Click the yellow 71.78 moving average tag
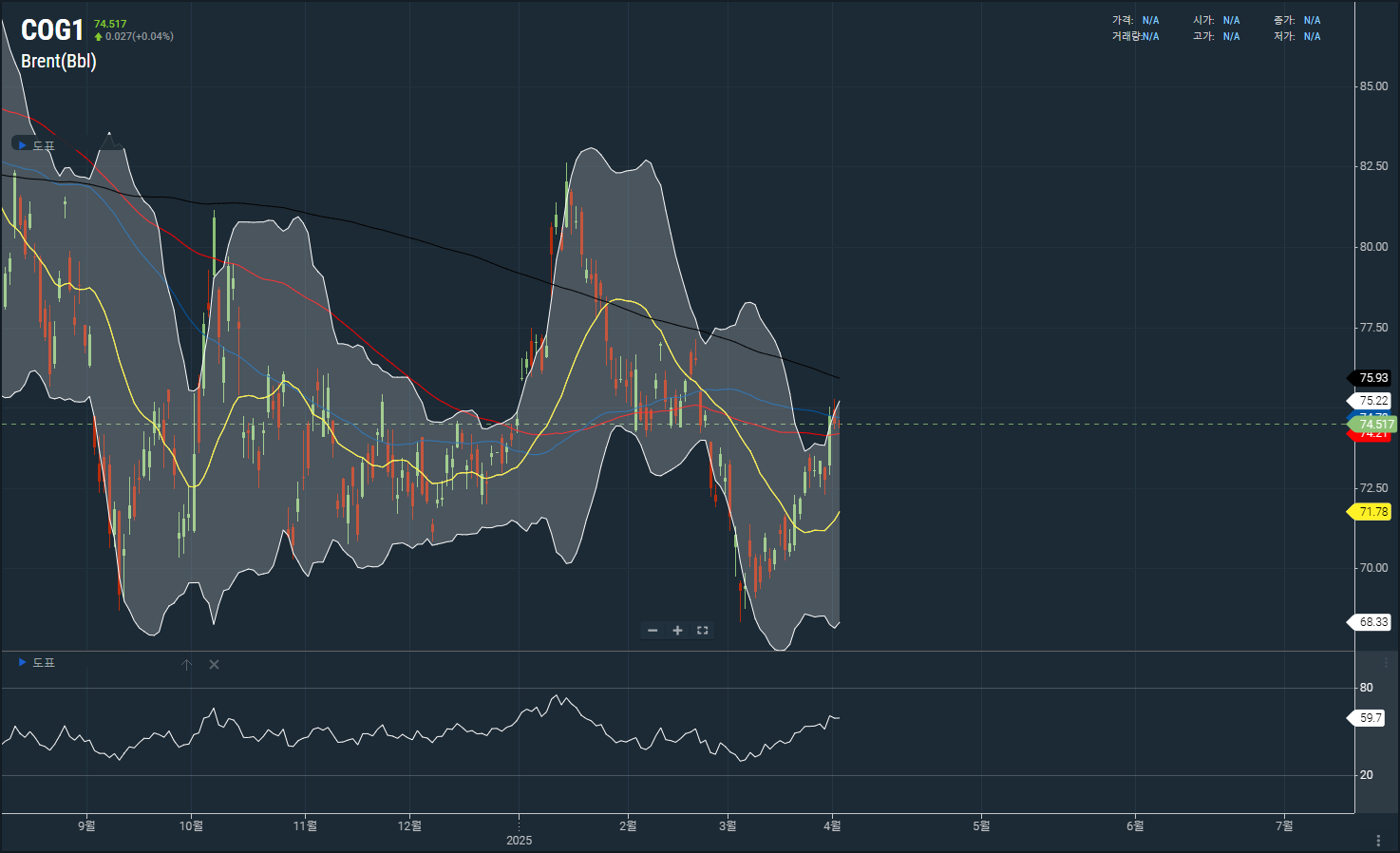1400x853 pixels. 1372,512
